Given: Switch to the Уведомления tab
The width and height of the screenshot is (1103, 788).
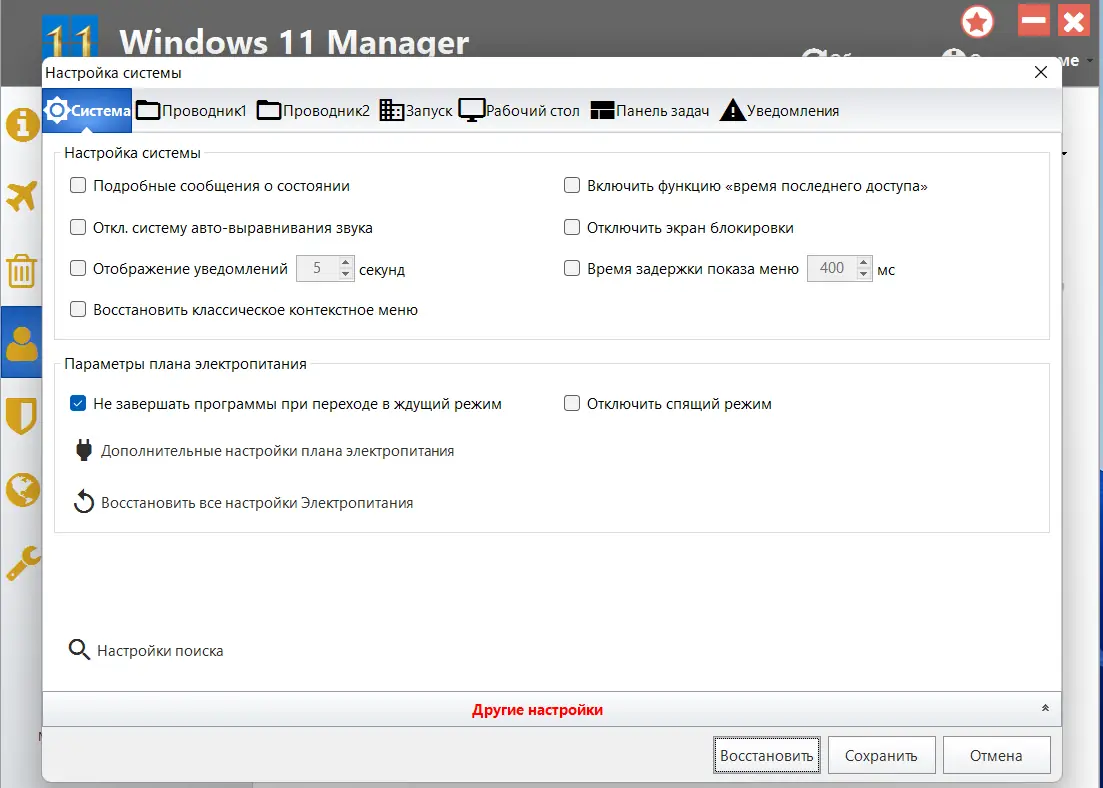Looking at the screenshot, I should [779, 110].
